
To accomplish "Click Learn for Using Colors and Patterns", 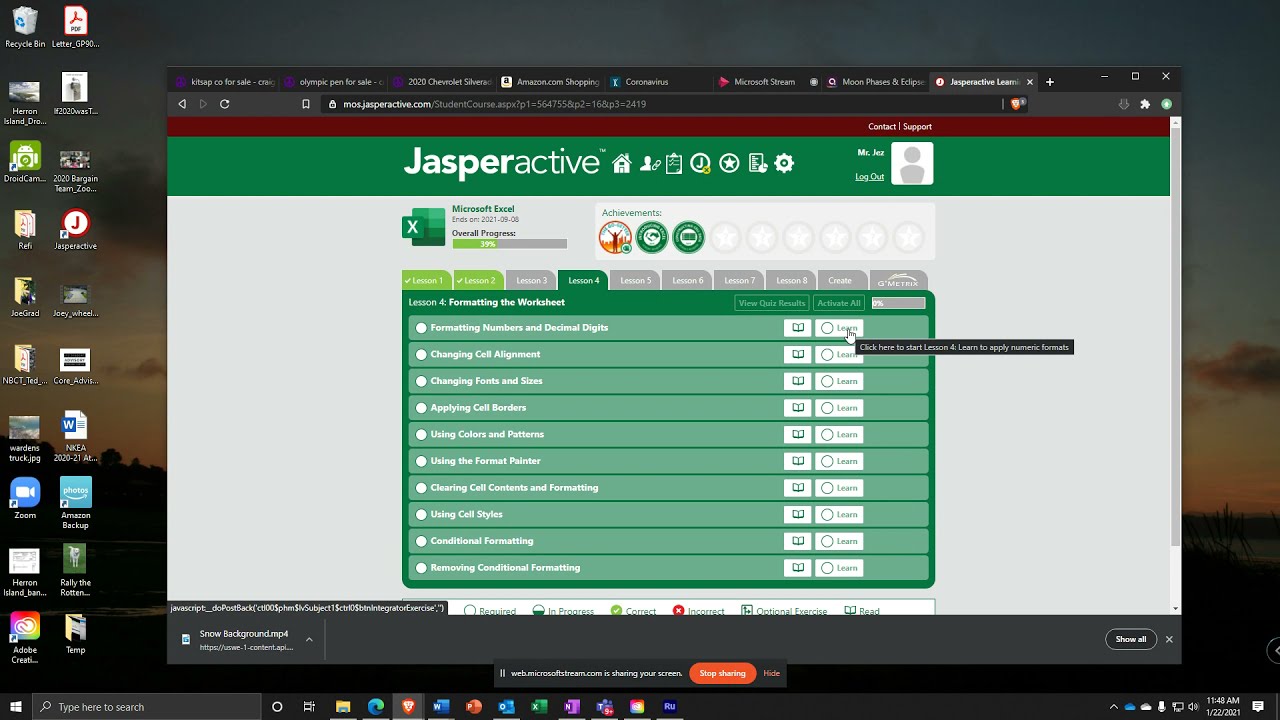I will pos(839,434).
